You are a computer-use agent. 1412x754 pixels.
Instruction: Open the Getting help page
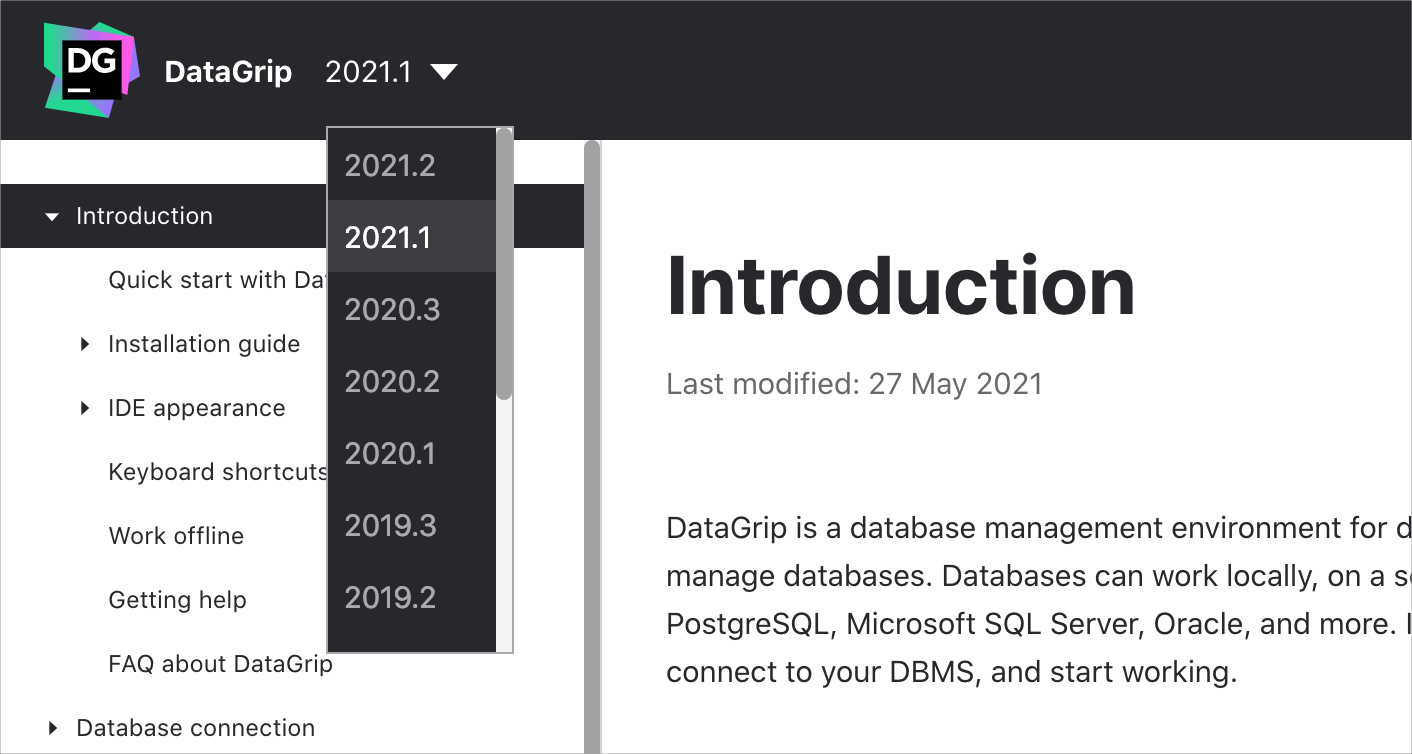(177, 600)
